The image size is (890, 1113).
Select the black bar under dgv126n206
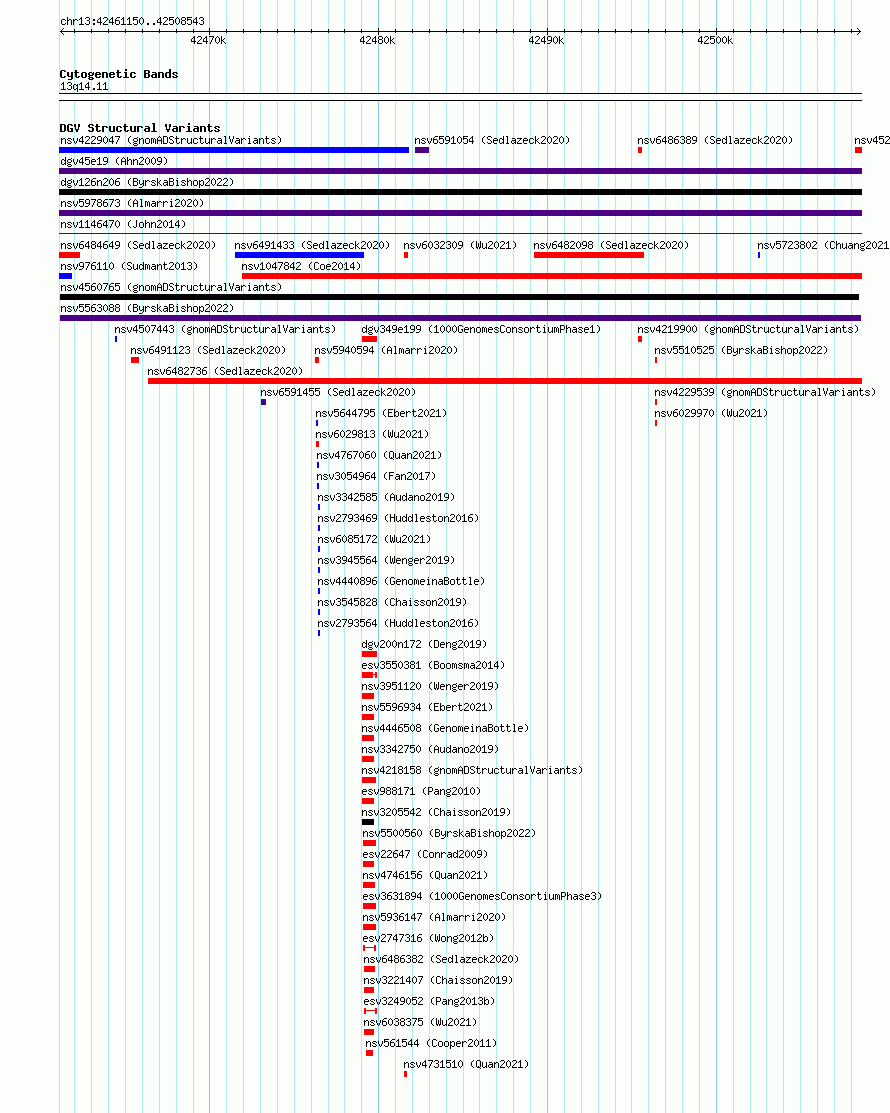point(461,192)
